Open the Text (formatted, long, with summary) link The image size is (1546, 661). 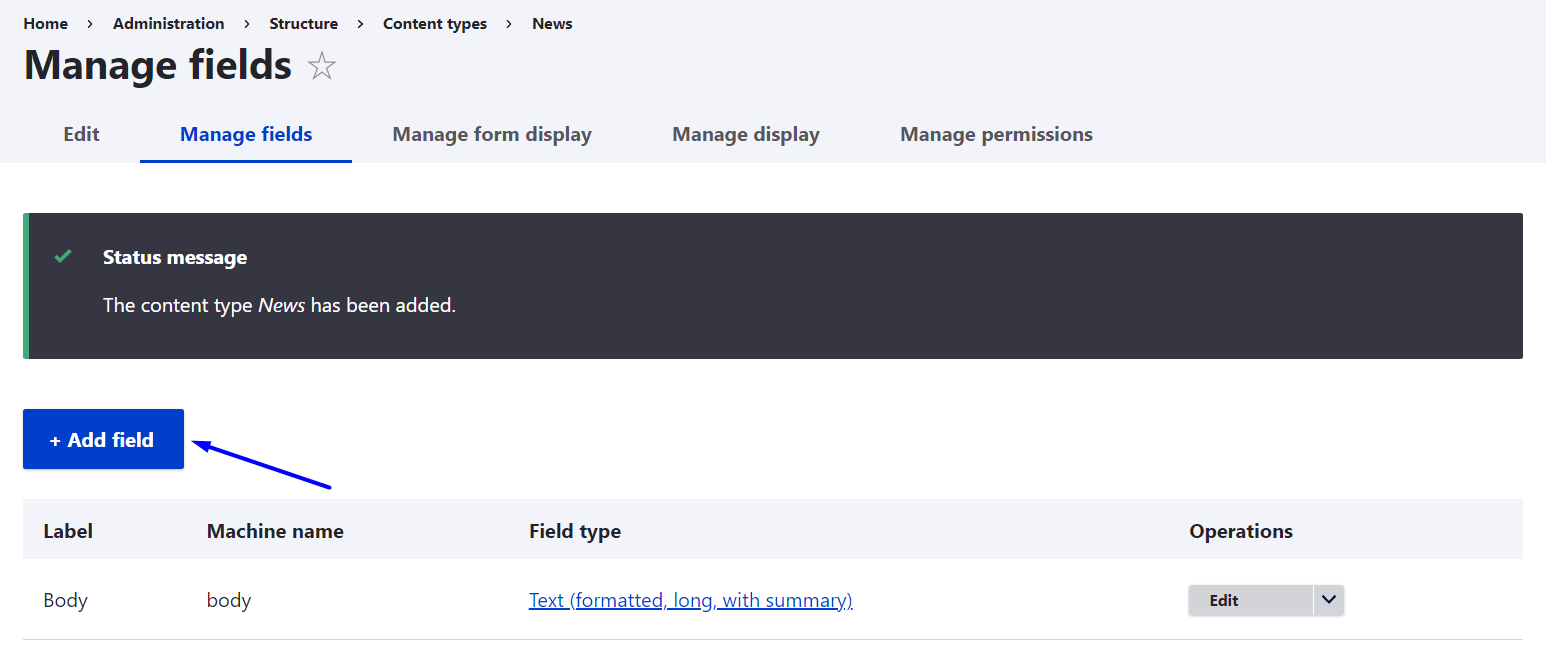[x=690, y=600]
